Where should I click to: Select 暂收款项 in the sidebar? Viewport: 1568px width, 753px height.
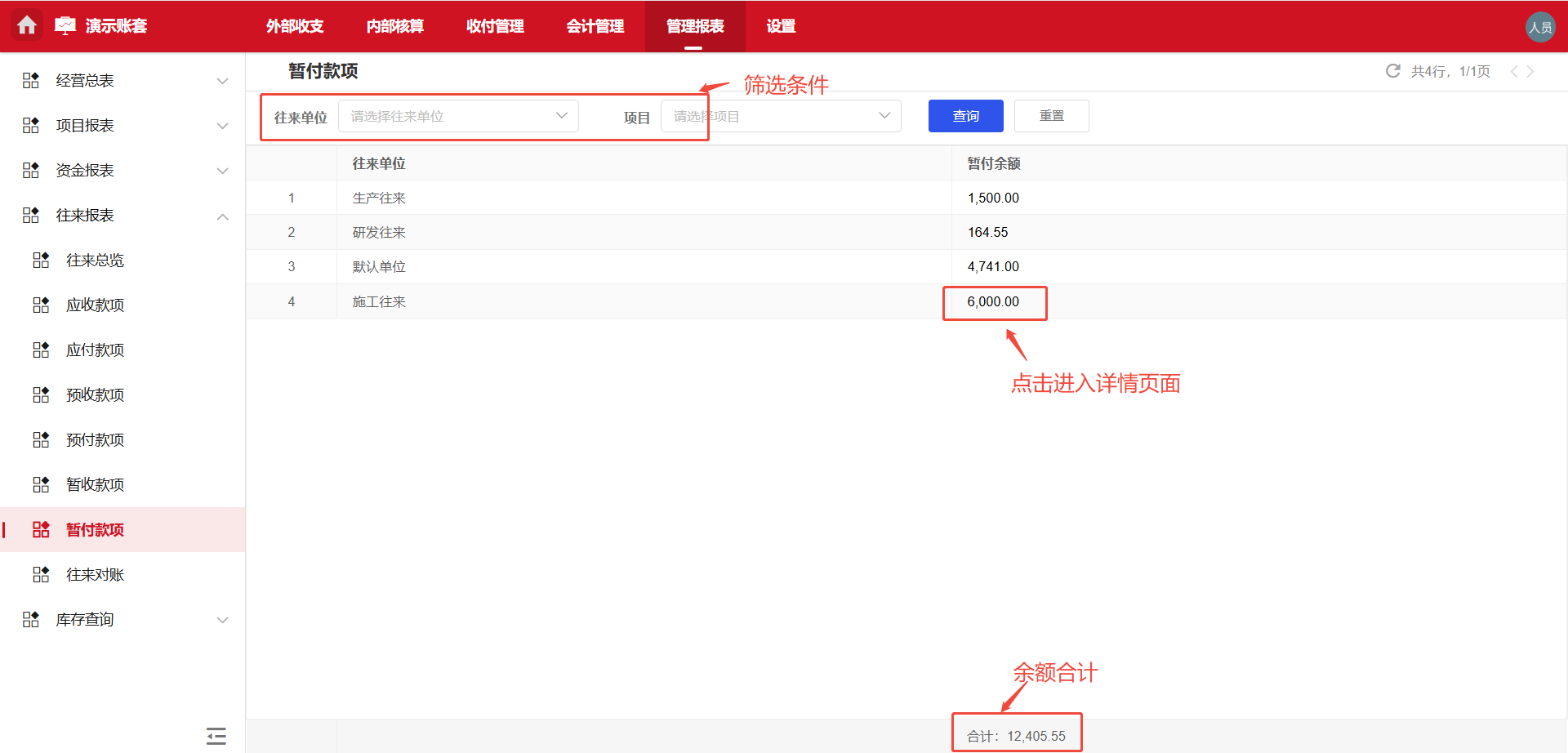tap(95, 484)
